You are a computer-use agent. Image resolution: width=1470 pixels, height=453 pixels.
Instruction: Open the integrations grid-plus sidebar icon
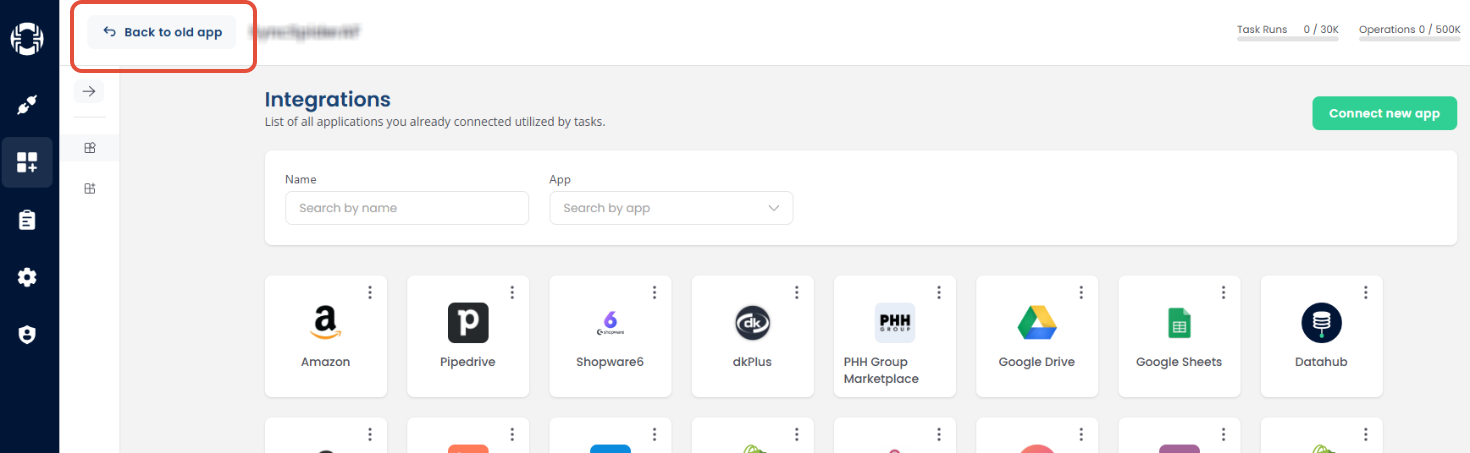[27, 163]
